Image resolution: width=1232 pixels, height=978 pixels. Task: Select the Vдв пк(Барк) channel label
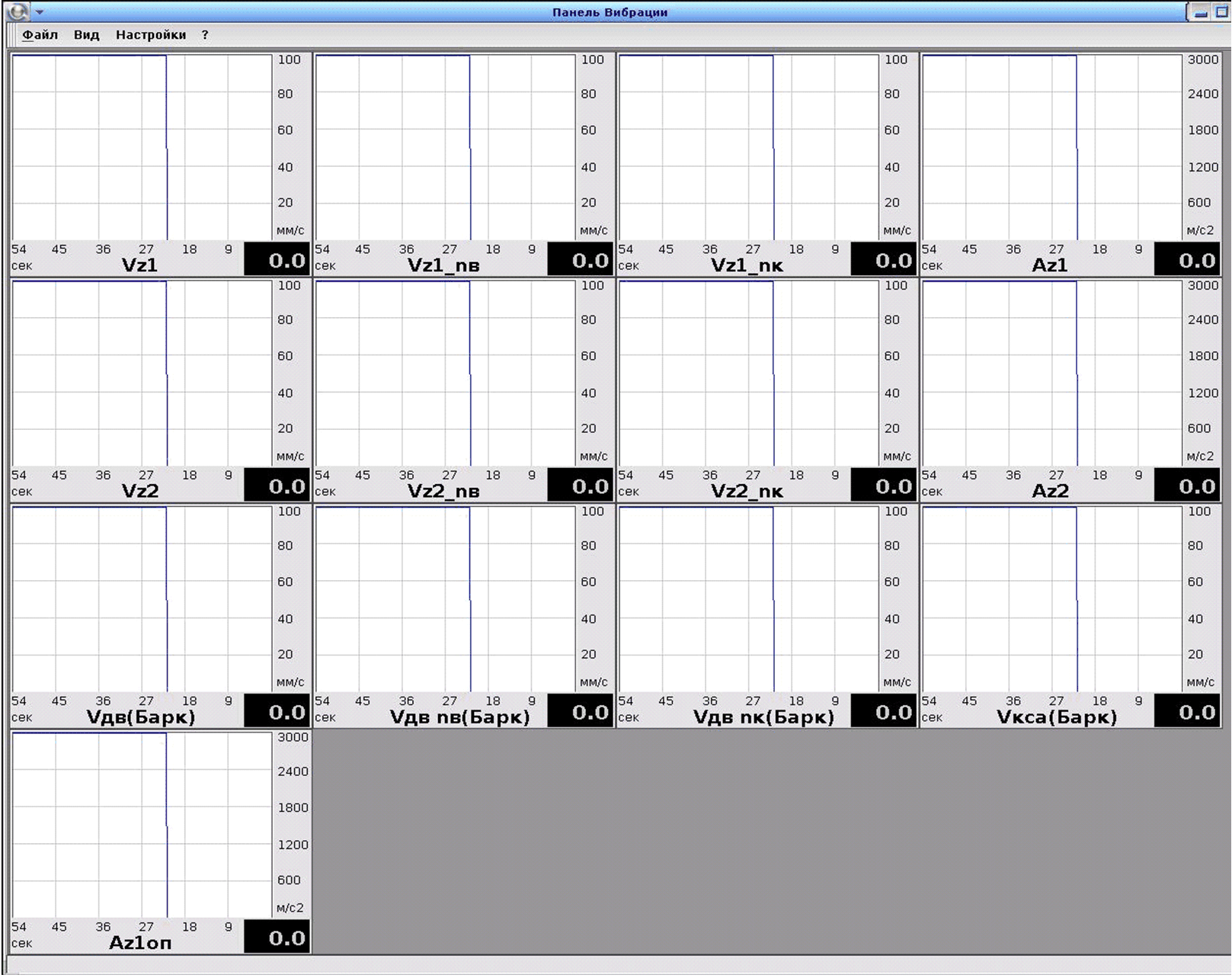point(763,717)
